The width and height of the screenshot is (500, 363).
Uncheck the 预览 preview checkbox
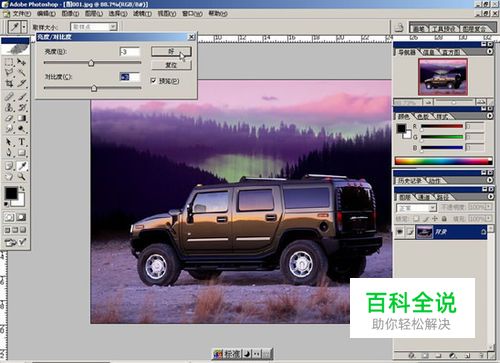tap(154, 81)
